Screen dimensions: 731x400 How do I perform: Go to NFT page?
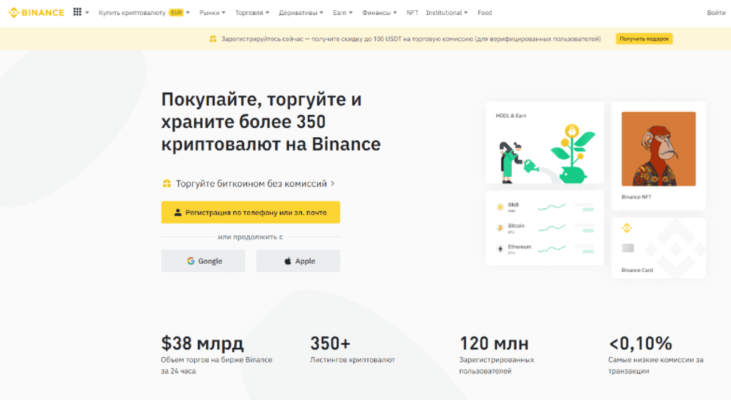coord(412,13)
